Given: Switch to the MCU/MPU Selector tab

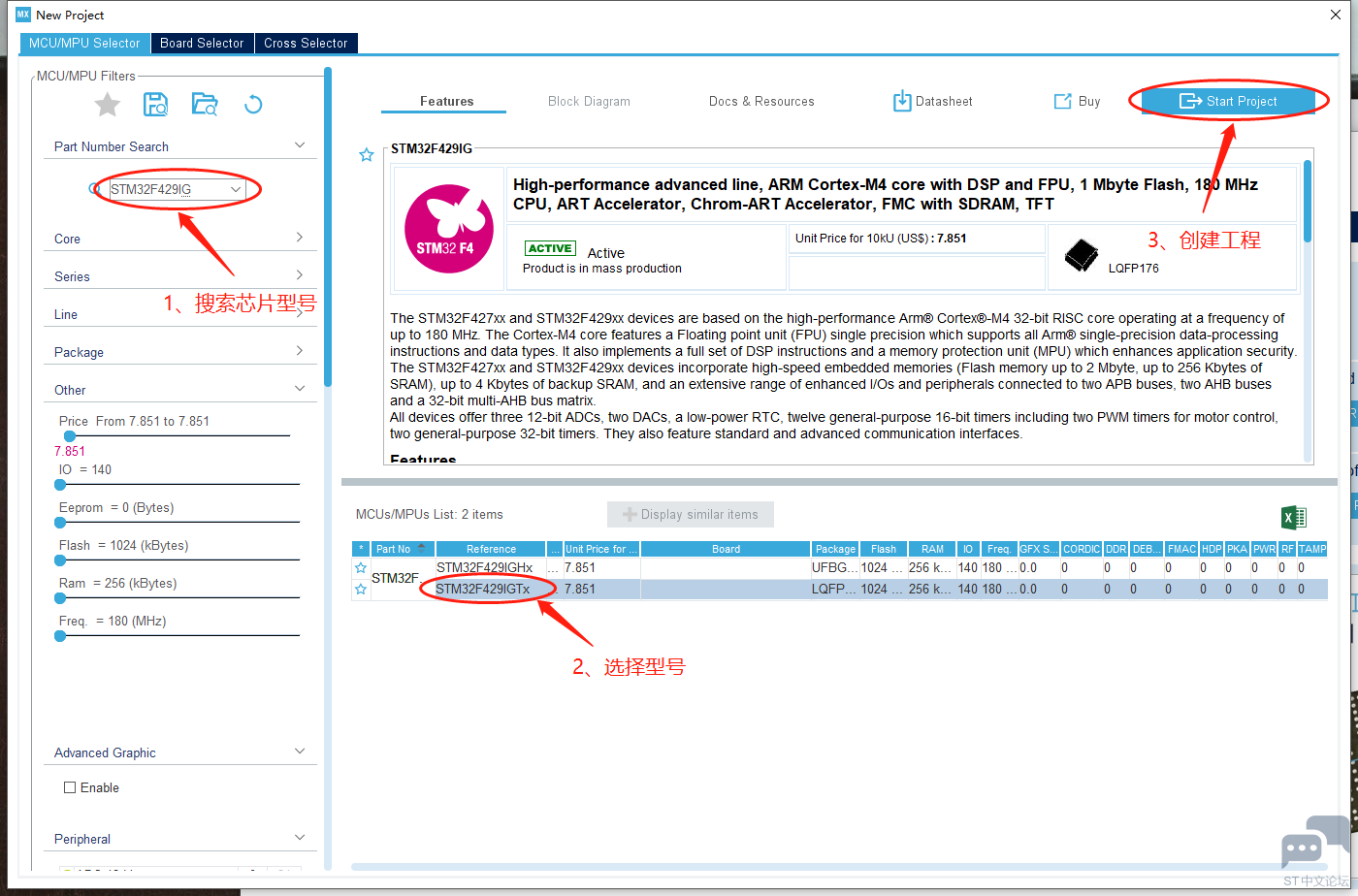Looking at the screenshot, I should click(84, 43).
